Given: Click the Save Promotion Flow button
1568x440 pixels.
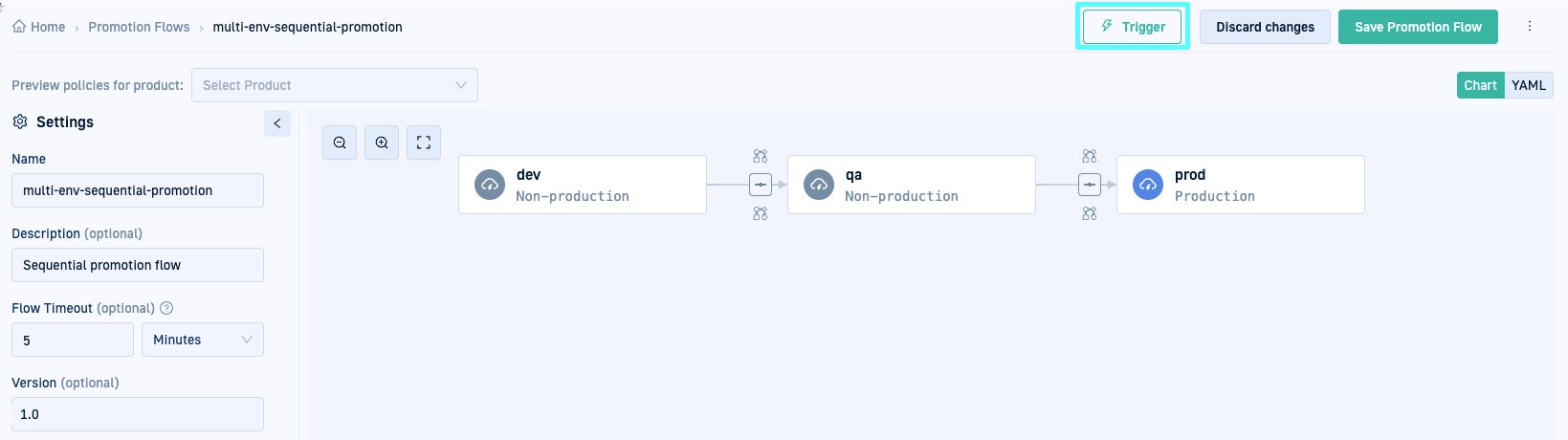Looking at the screenshot, I should tap(1418, 27).
